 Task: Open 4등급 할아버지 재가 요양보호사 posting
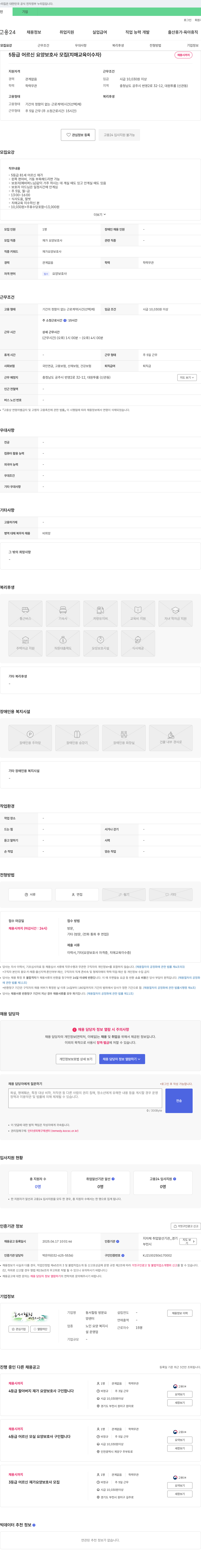[41, 1391]
